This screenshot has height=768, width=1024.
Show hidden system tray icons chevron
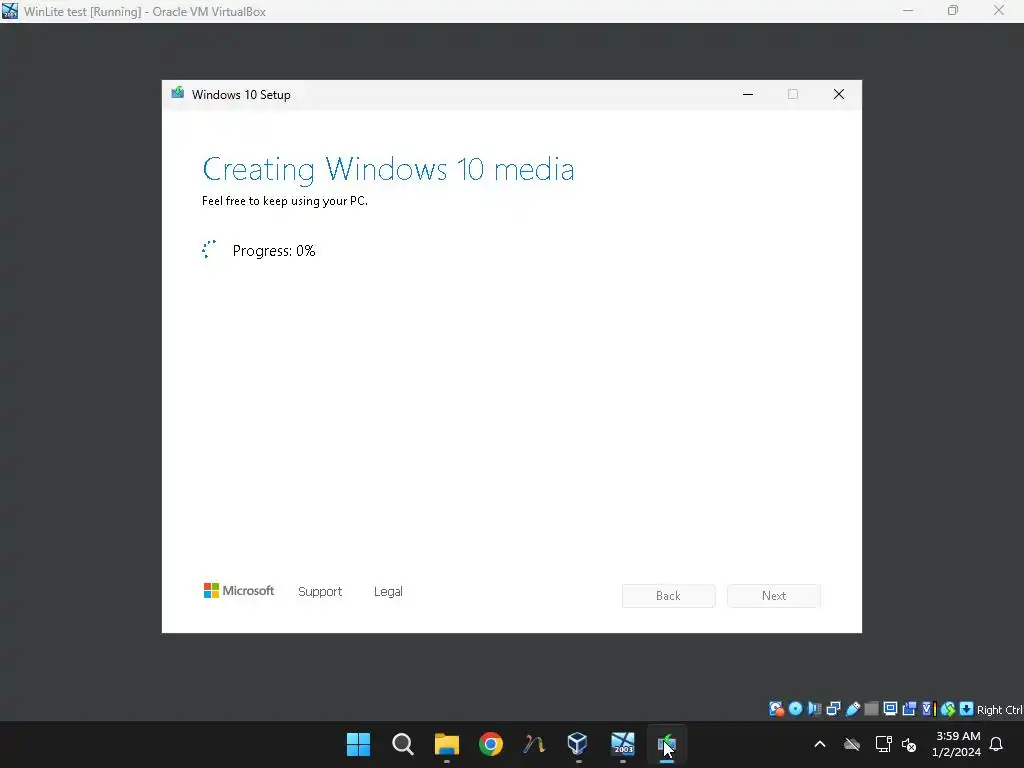tap(820, 744)
